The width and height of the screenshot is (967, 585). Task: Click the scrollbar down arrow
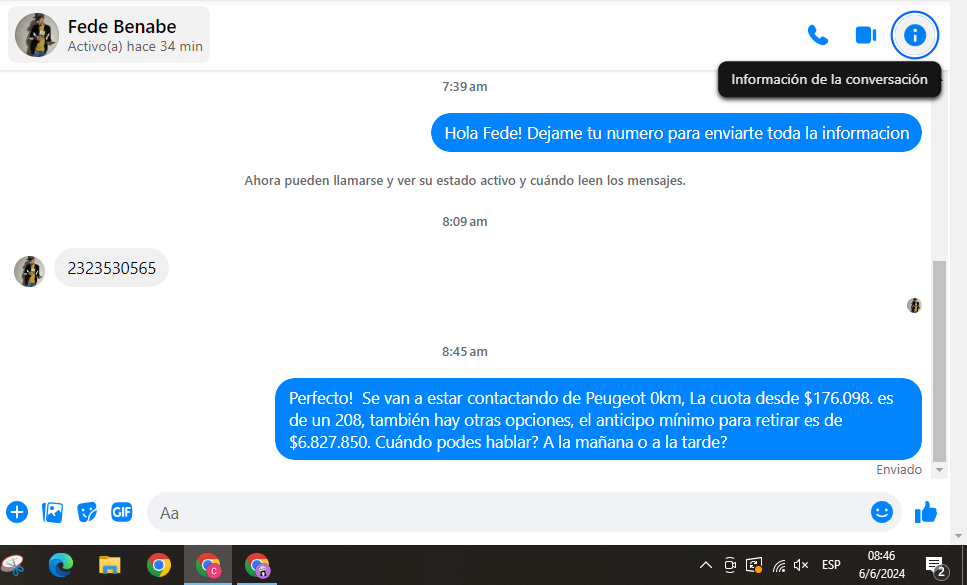tap(939, 470)
